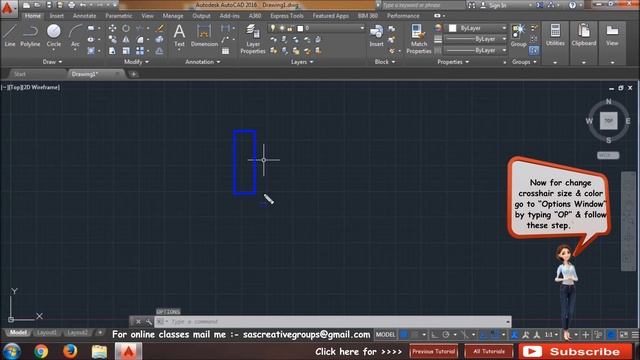Screen dimensions: 640x360
Task: Open the Manage ribbon tab
Action: [x=173, y=16]
